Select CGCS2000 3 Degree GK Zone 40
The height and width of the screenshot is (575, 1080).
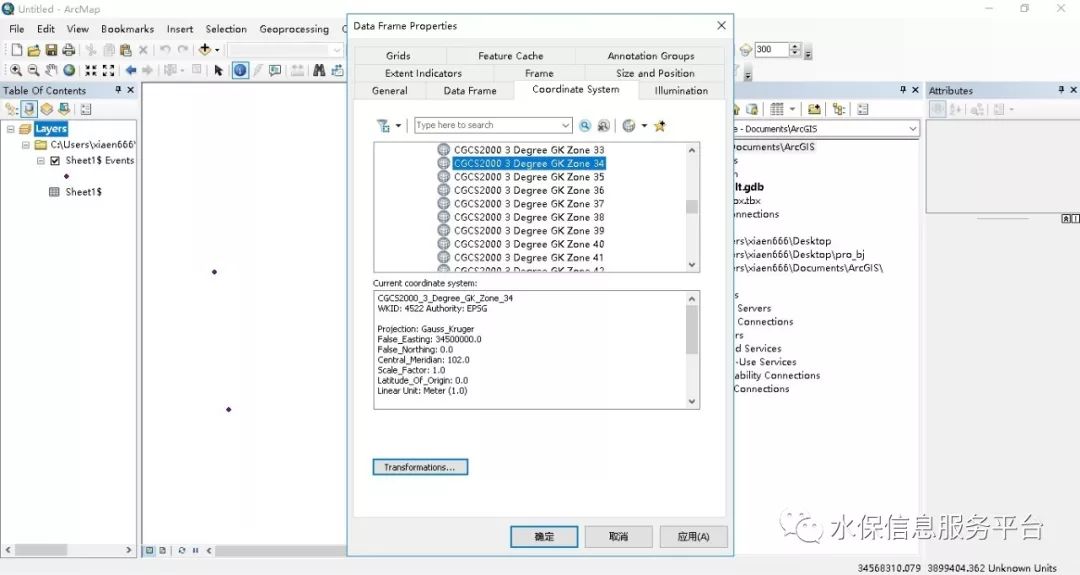pyautogui.click(x=529, y=244)
